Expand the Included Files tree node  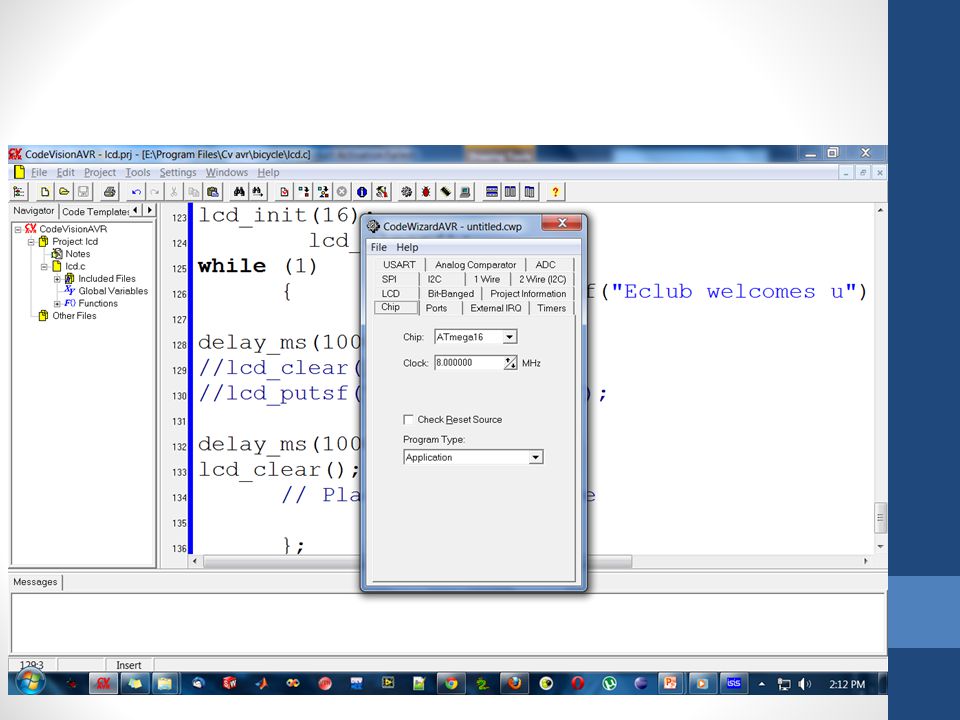coord(57,279)
